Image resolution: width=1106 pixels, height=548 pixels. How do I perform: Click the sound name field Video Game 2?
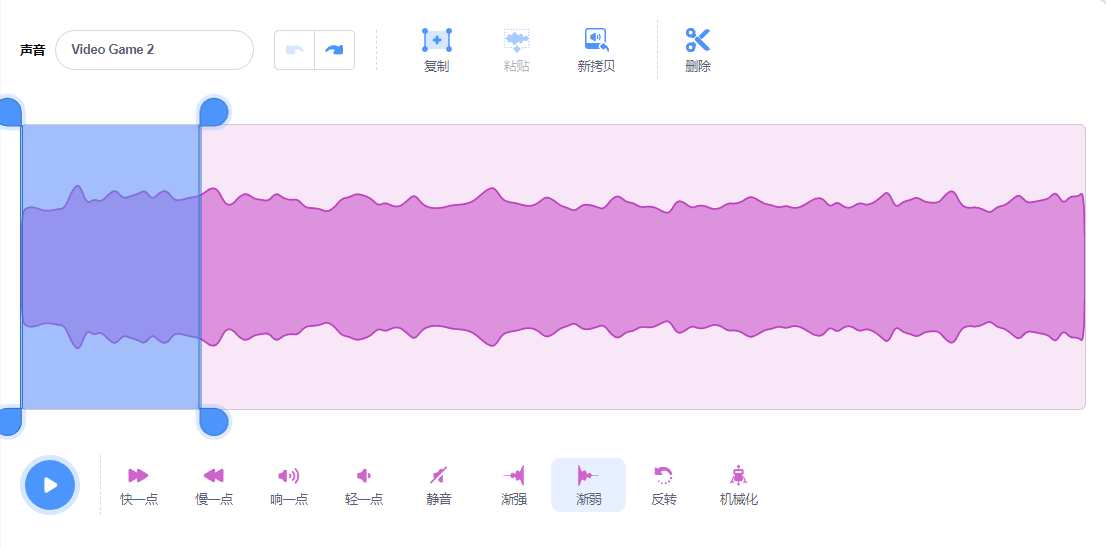click(x=154, y=50)
